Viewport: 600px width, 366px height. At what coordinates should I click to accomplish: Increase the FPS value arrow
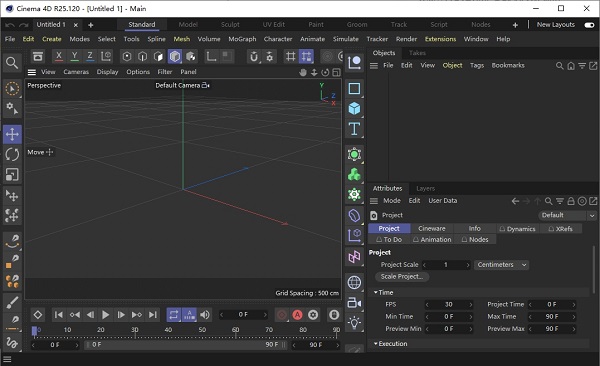pyautogui.click(x=471, y=305)
